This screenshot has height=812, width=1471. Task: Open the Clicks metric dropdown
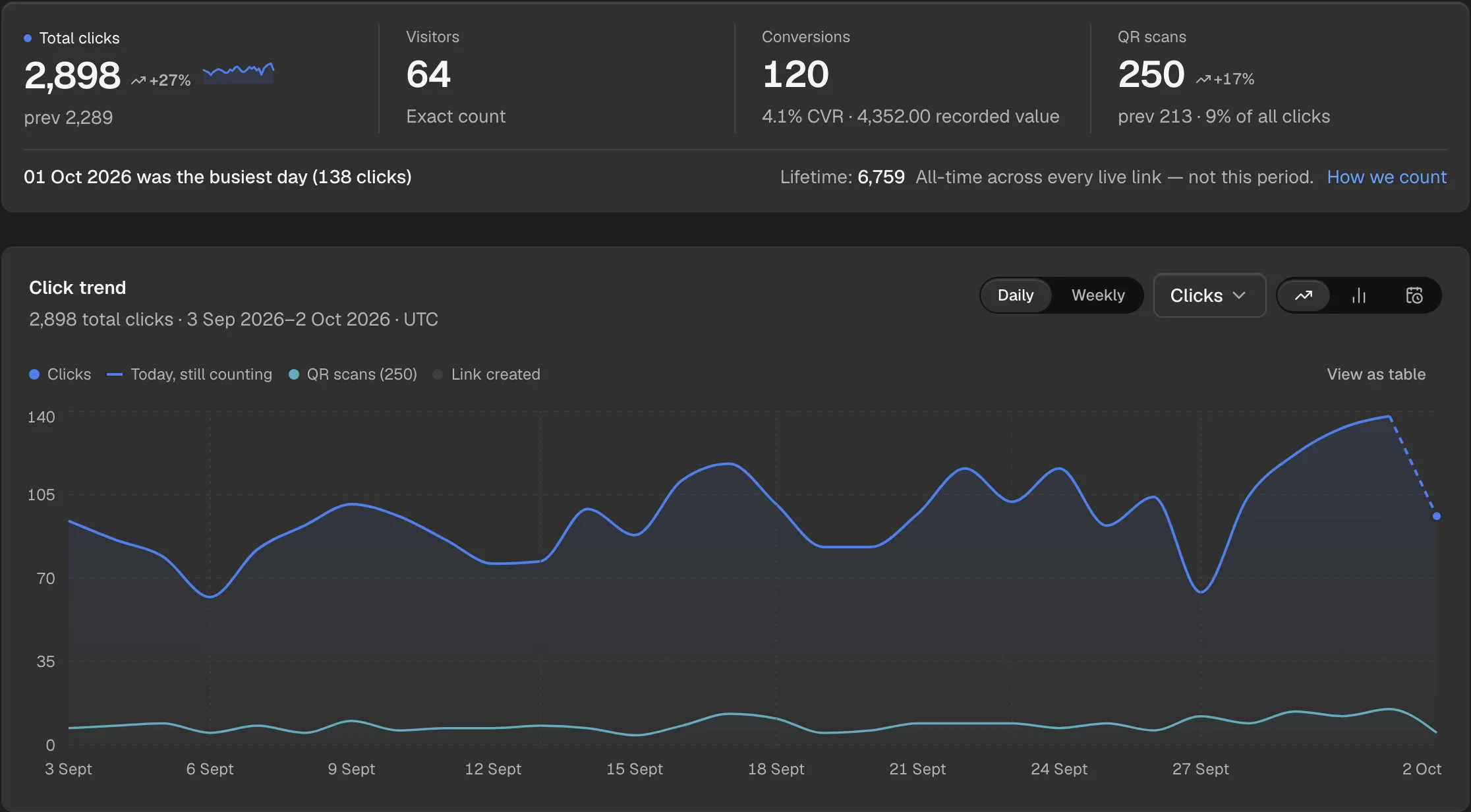point(1209,295)
